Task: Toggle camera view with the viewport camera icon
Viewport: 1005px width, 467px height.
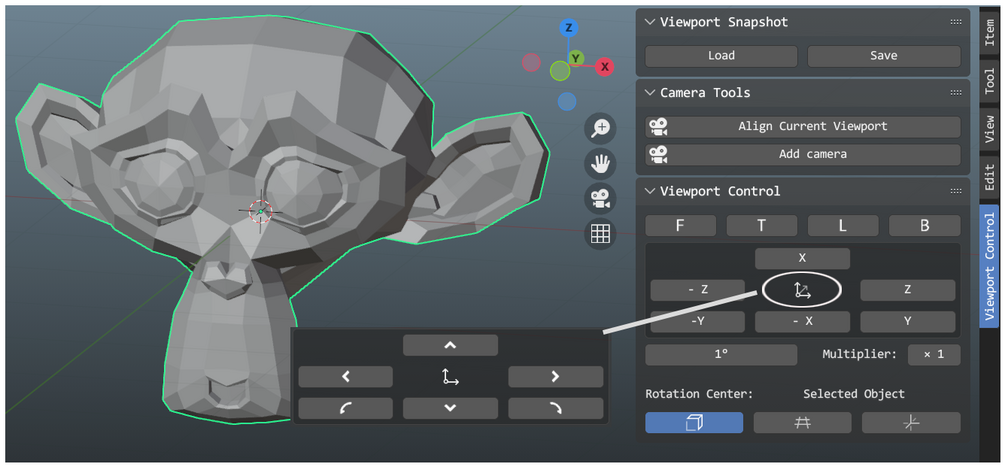Action: point(600,199)
